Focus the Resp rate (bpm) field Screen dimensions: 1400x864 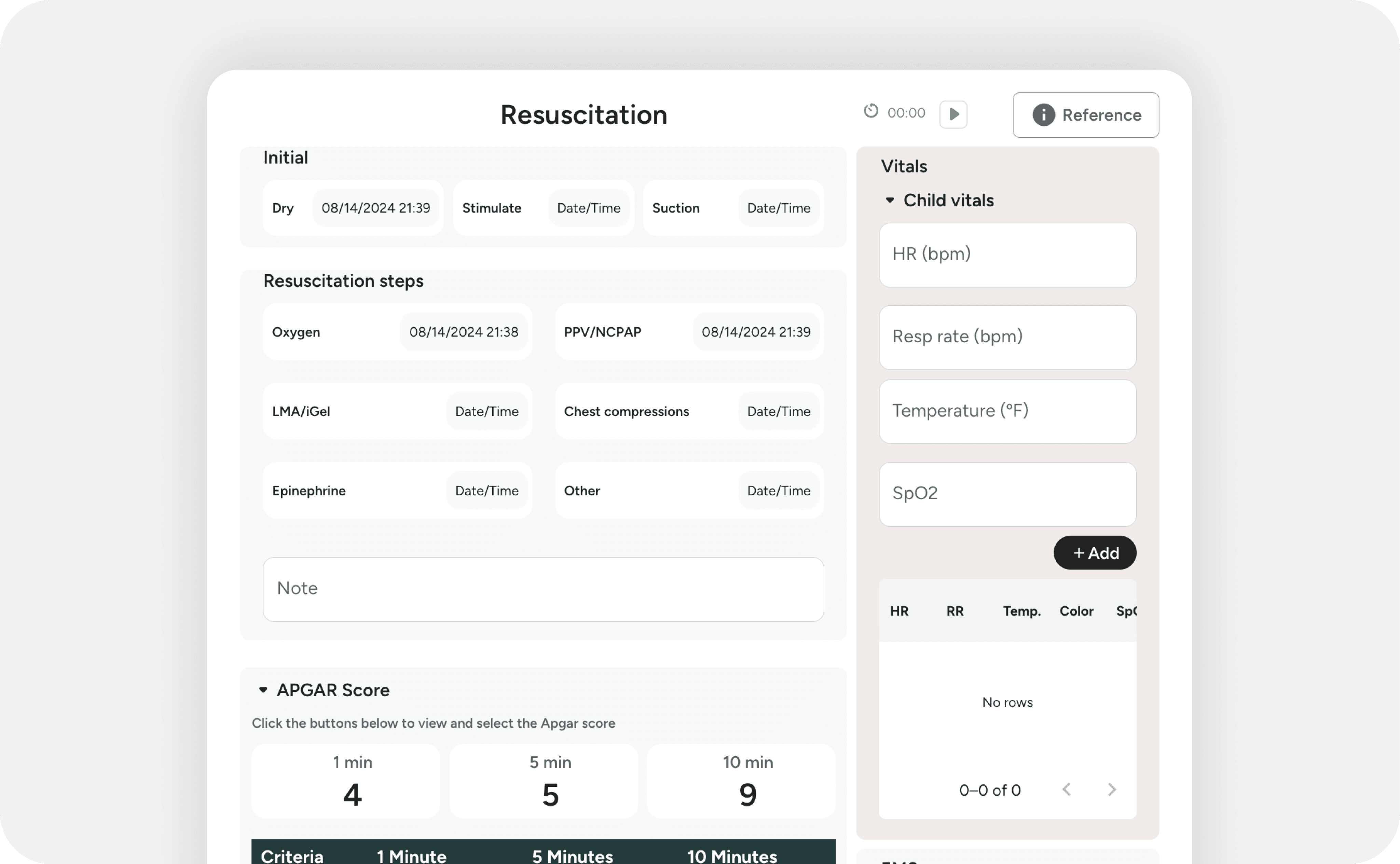(1007, 337)
